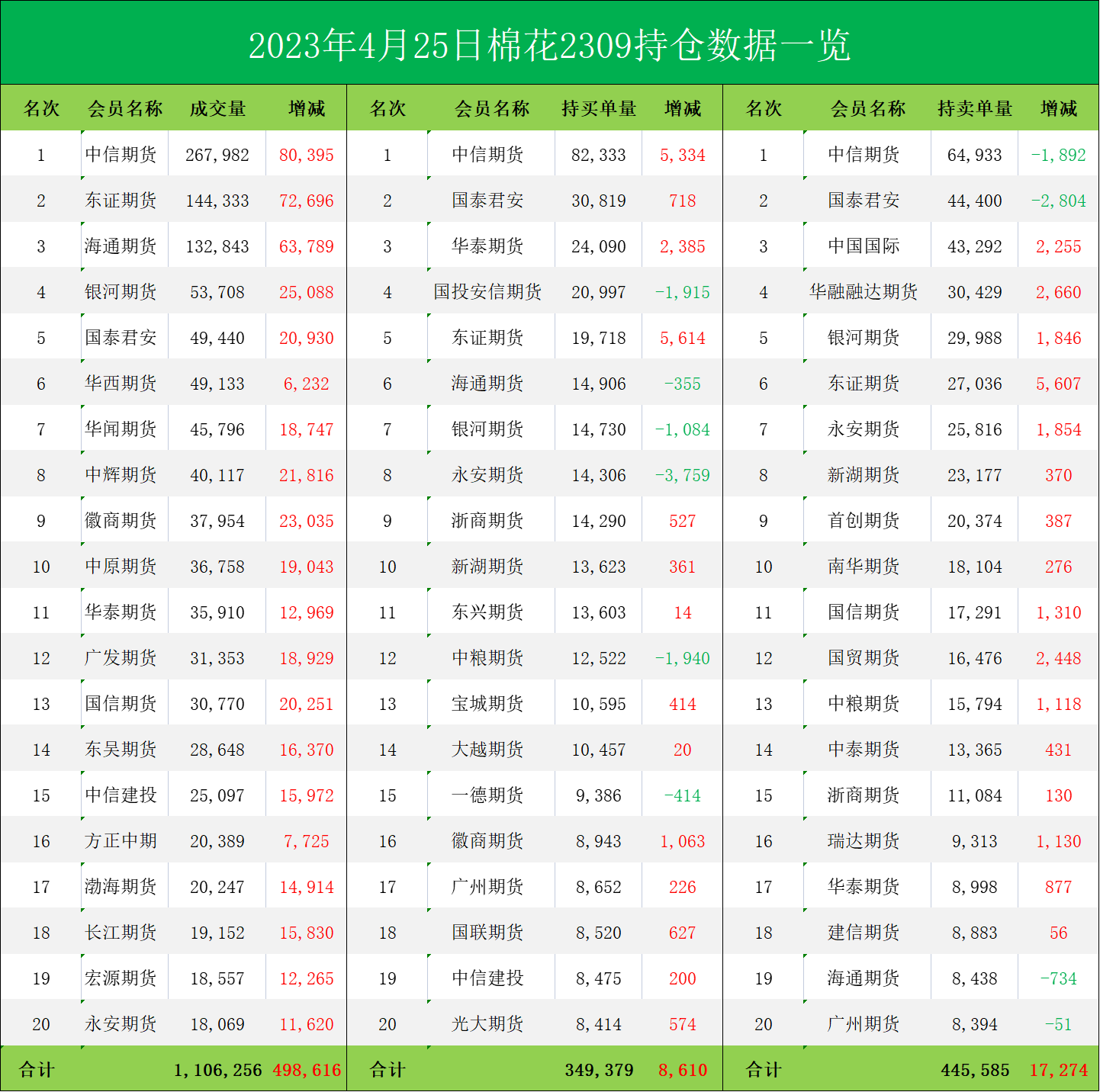Click the 方正中期 member cell

point(121,840)
